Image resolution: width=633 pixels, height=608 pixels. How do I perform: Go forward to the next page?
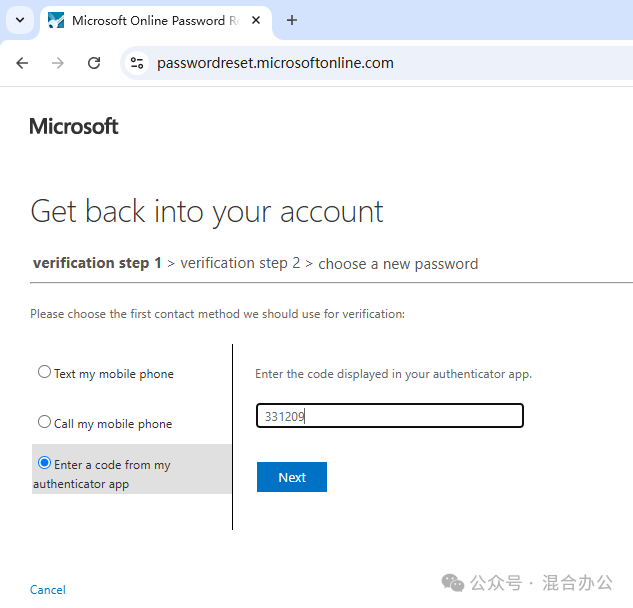coord(58,63)
